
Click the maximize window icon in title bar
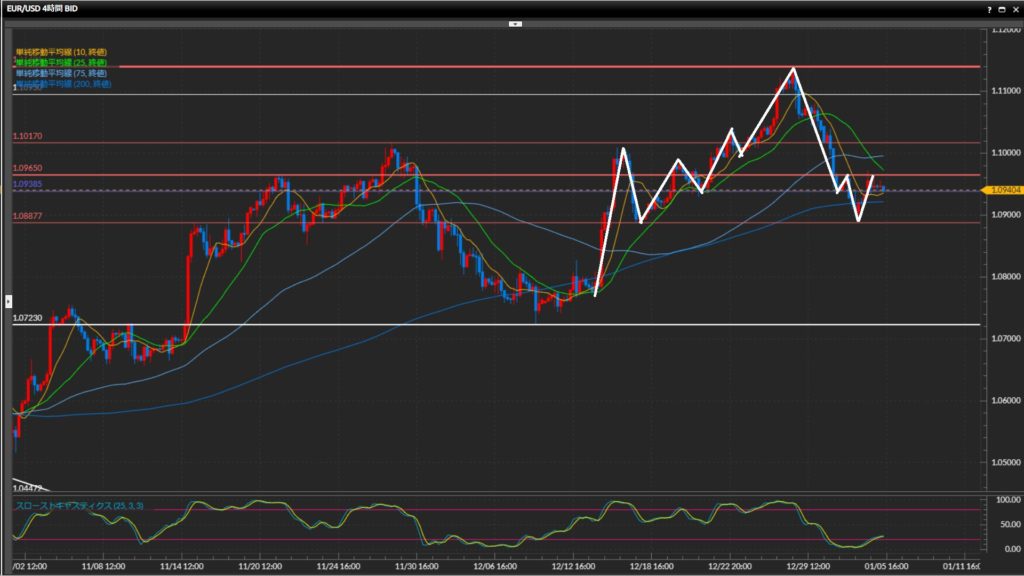(1001, 8)
